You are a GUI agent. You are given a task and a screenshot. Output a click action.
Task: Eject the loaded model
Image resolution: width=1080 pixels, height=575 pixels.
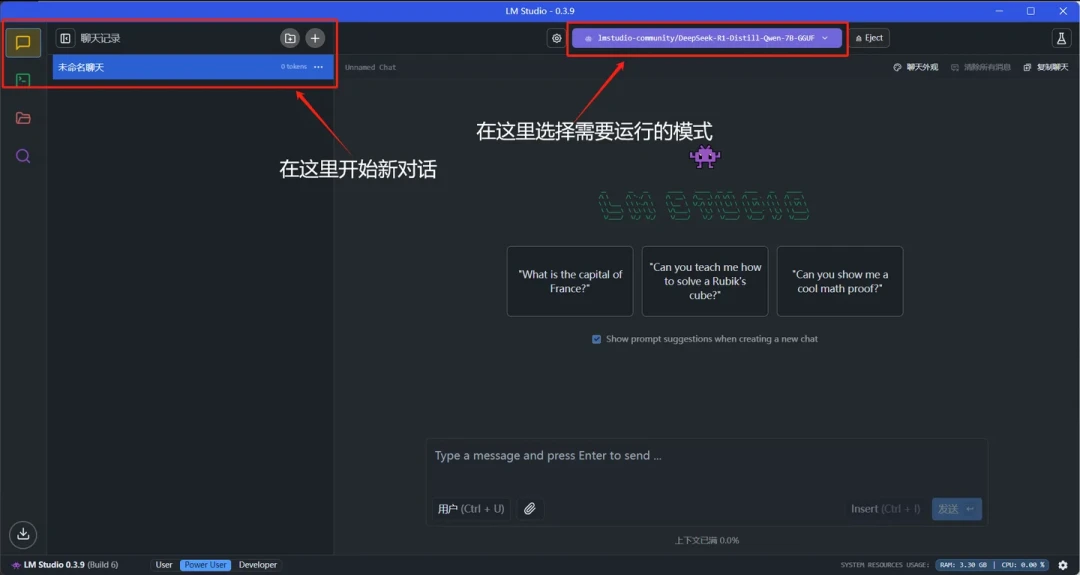click(869, 39)
